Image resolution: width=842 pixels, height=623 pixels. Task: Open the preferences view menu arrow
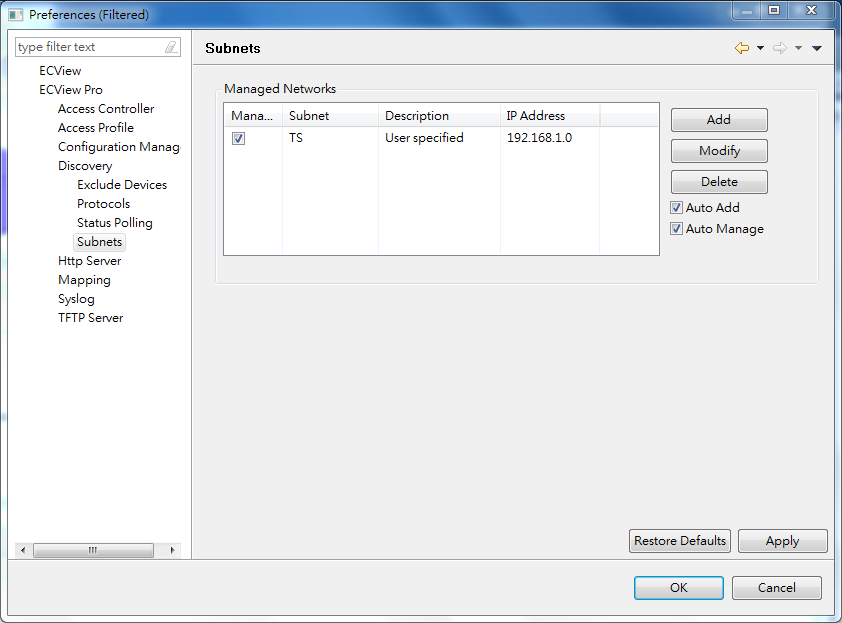click(817, 48)
